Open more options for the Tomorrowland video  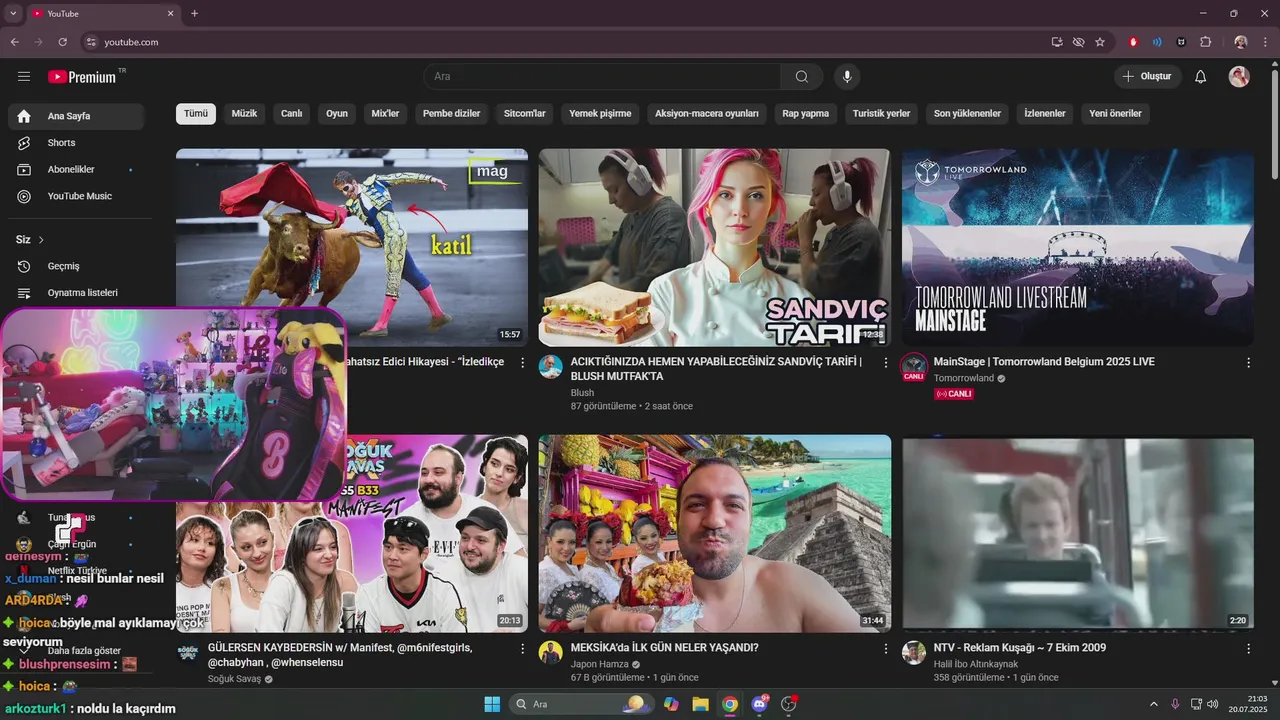(x=1248, y=363)
